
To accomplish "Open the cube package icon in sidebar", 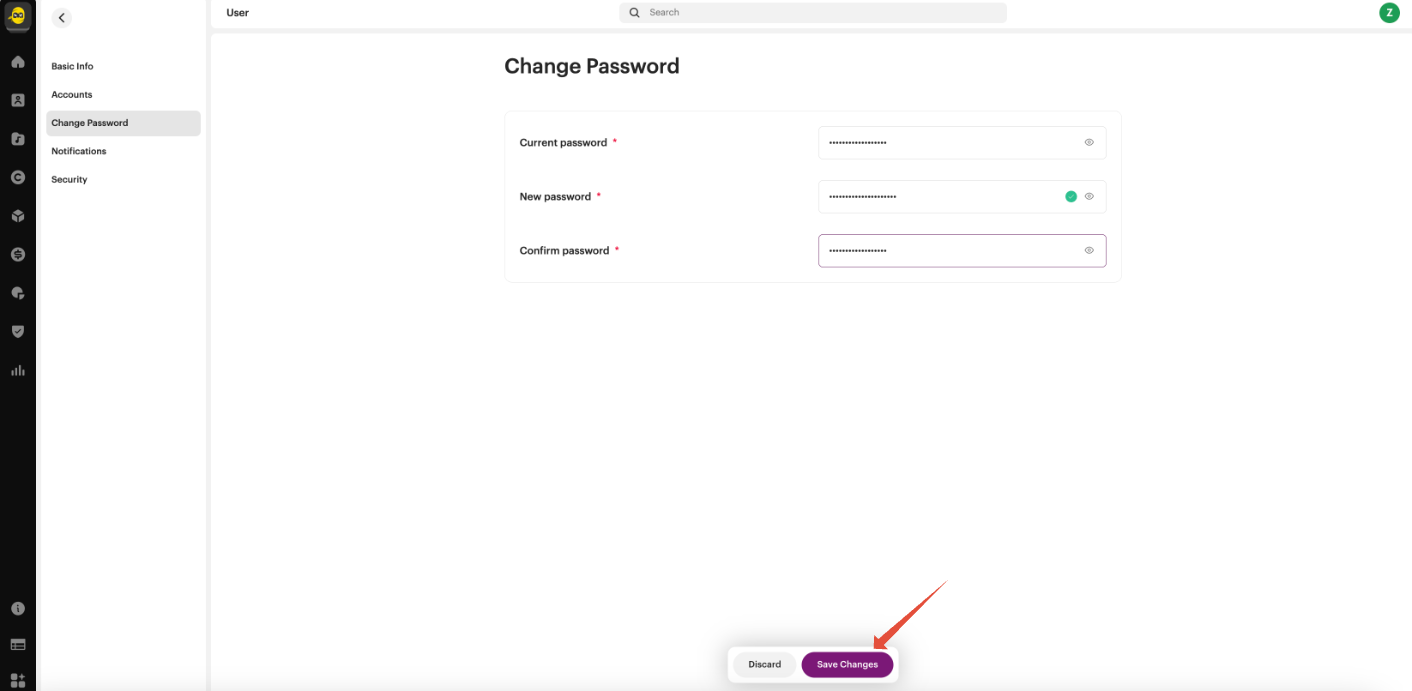I will coord(17,216).
